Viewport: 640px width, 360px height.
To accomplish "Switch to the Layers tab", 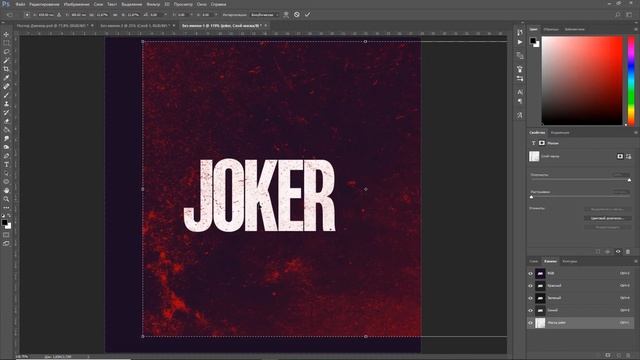I will [534, 261].
